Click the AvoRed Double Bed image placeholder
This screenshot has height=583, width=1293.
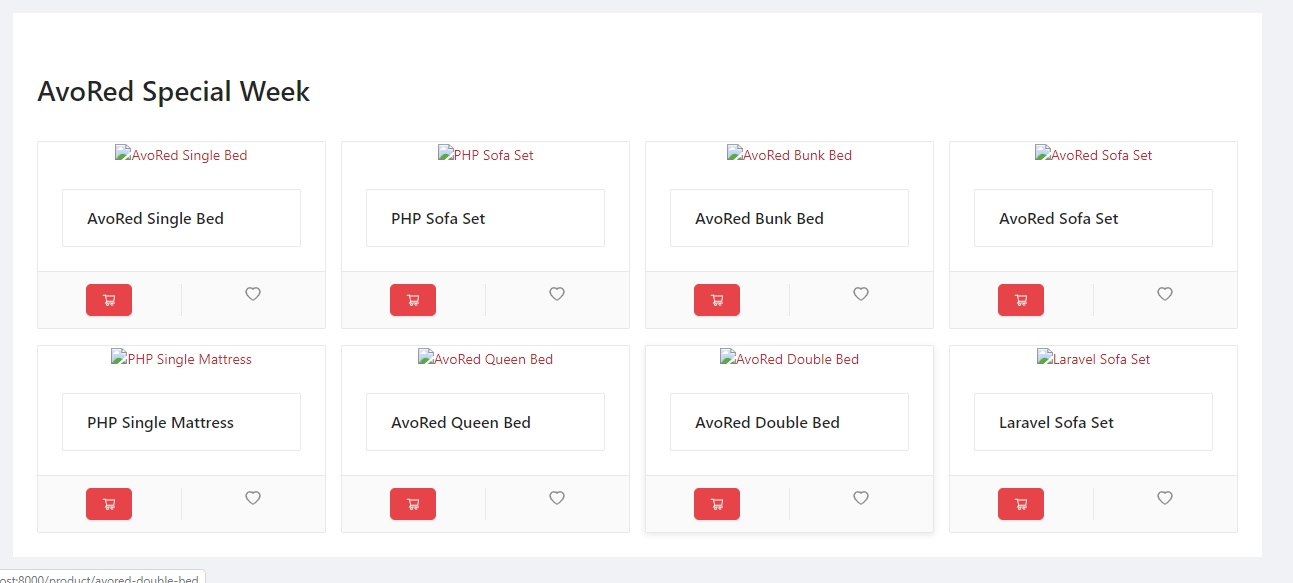click(x=789, y=359)
